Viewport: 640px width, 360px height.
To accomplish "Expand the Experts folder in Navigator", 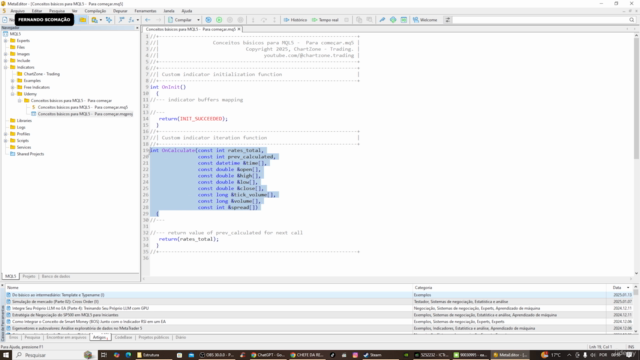I will pos(6,41).
